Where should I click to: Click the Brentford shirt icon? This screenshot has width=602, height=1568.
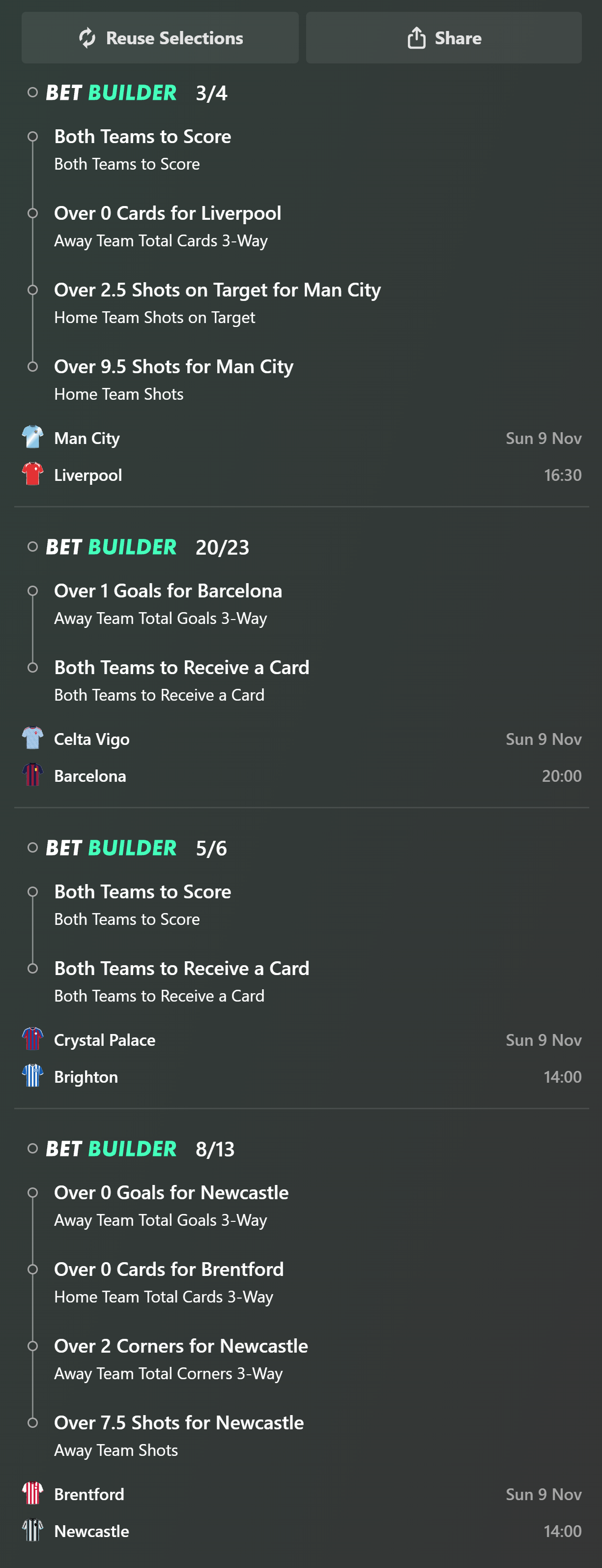pyautogui.click(x=33, y=1493)
